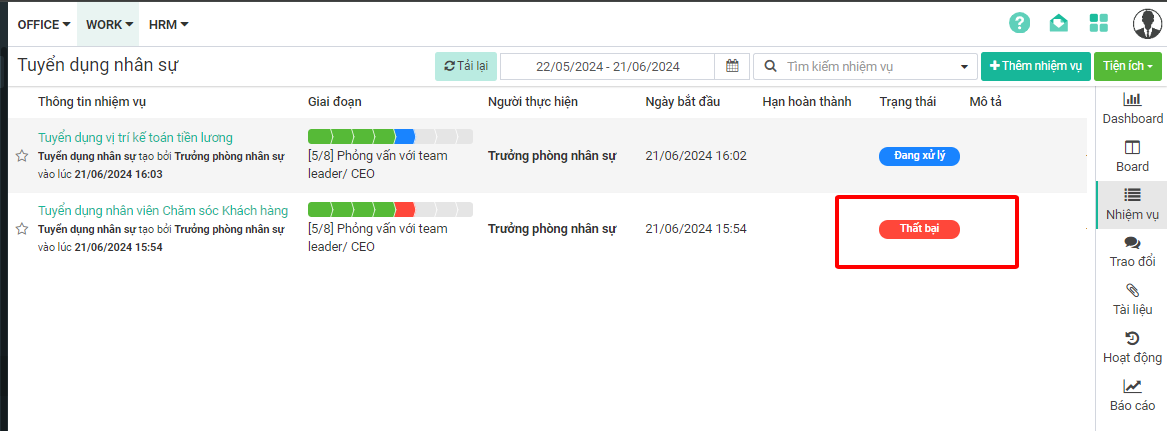Open the WORK menu
Viewport: 1167px width, 431px height.
coord(109,24)
